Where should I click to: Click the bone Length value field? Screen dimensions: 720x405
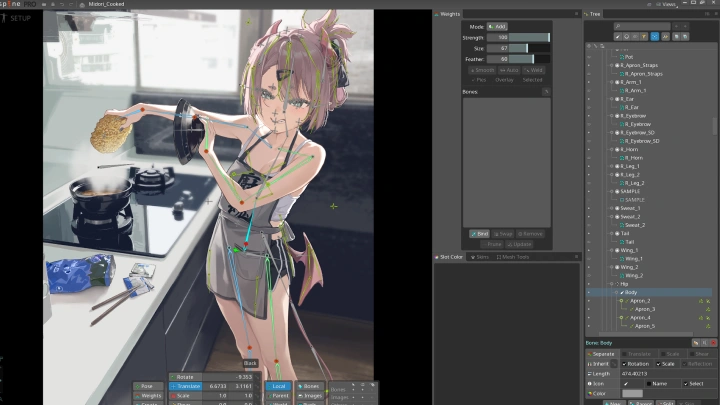pos(668,374)
